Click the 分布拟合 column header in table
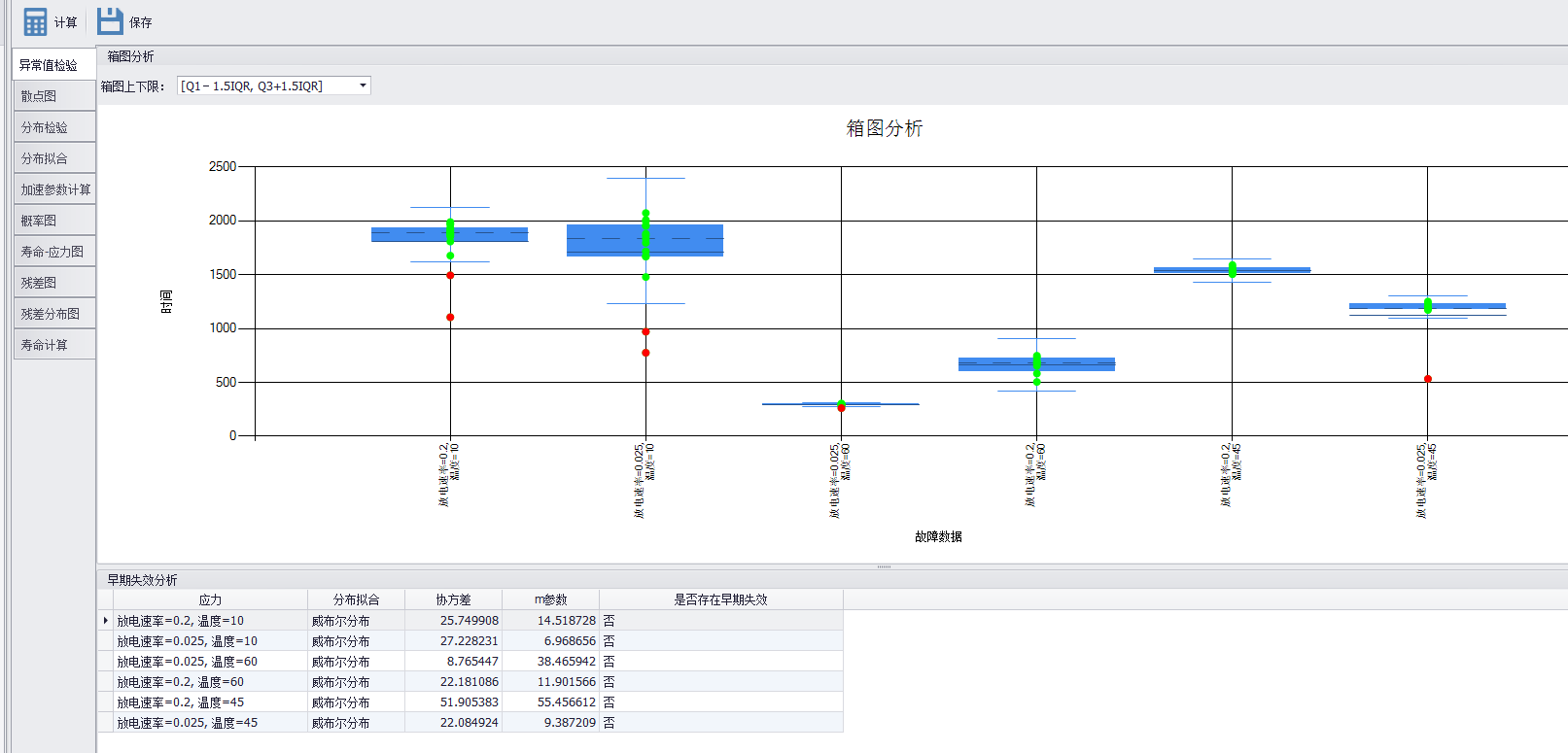This screenshot has height=753, width=1568. click(x=356, y=599)
